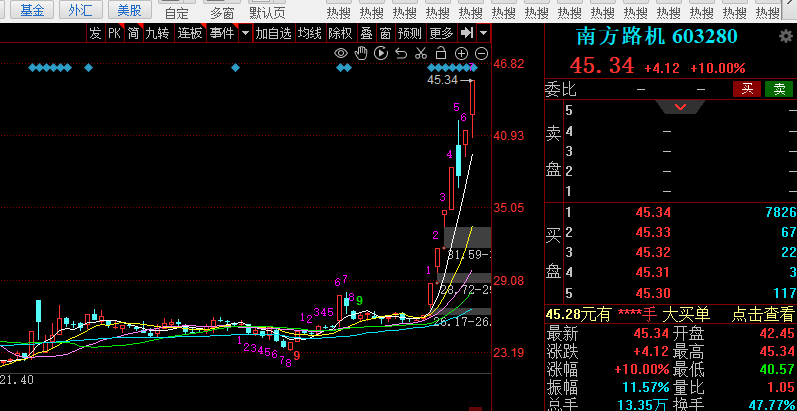Switch to the 外汇 tab

(80, 10)
